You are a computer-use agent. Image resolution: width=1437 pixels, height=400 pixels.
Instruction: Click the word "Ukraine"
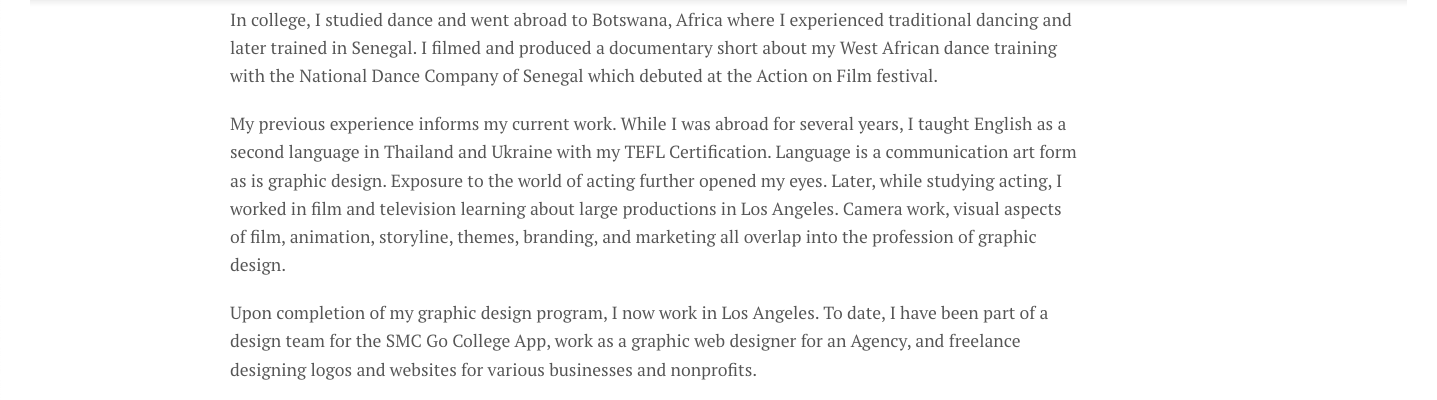click(521, 152)
